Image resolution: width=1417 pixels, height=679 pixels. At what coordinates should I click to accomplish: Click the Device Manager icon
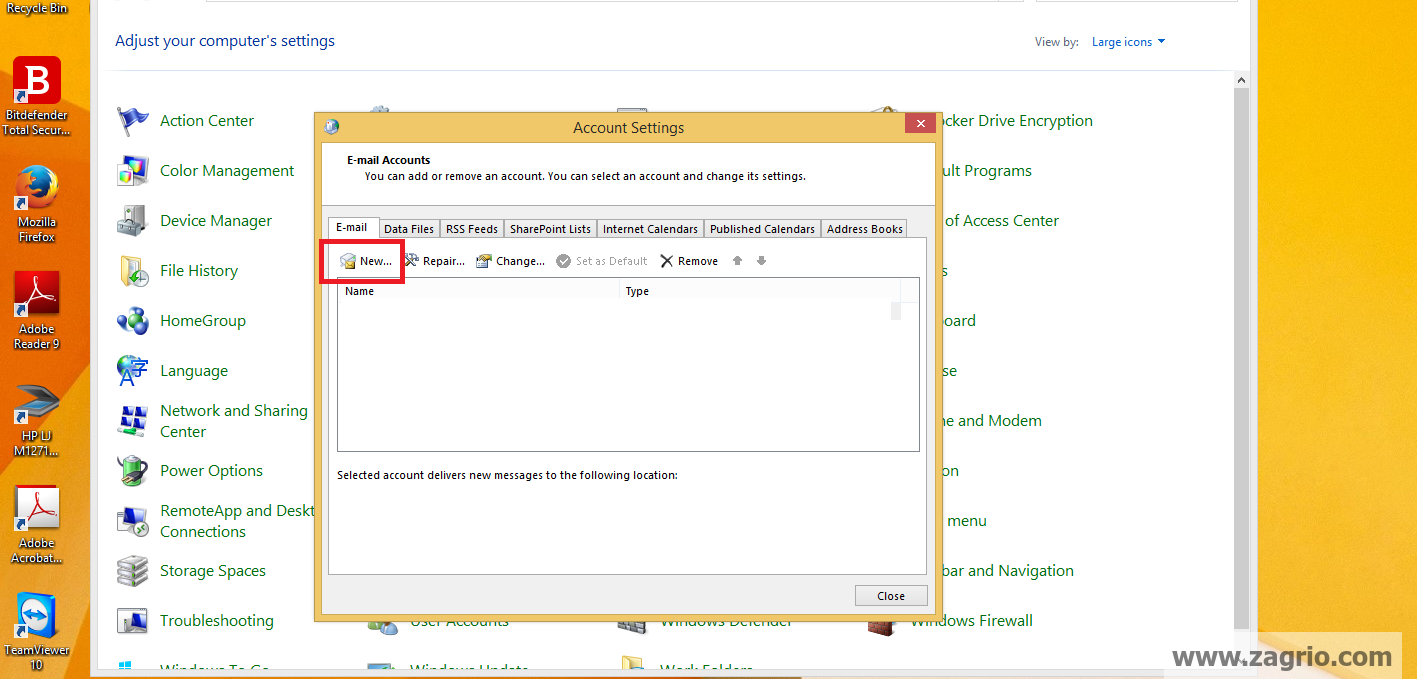[x=133, y=221]
